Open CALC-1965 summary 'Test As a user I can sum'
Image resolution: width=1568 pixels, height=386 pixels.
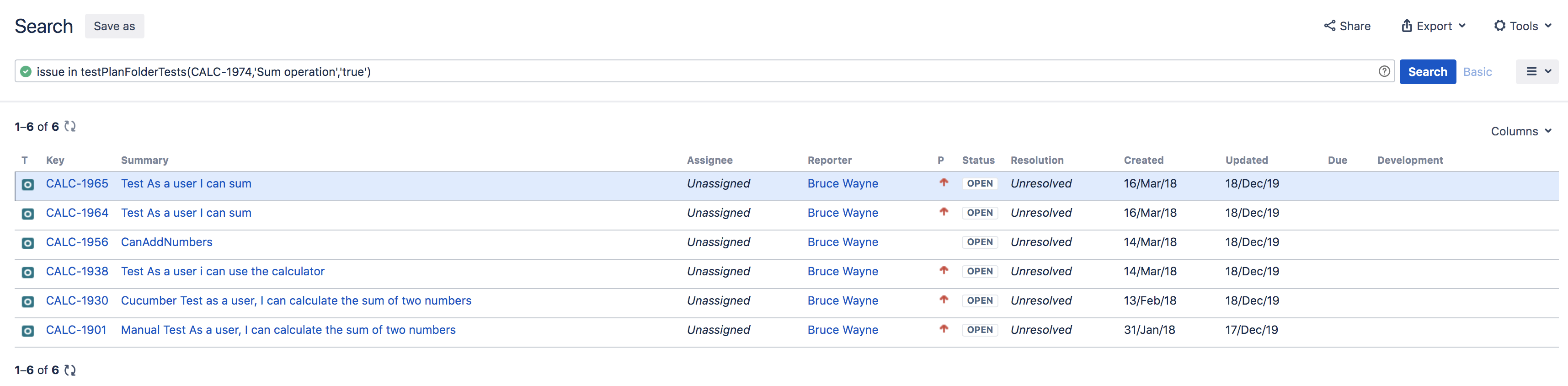tap(186, 183)
